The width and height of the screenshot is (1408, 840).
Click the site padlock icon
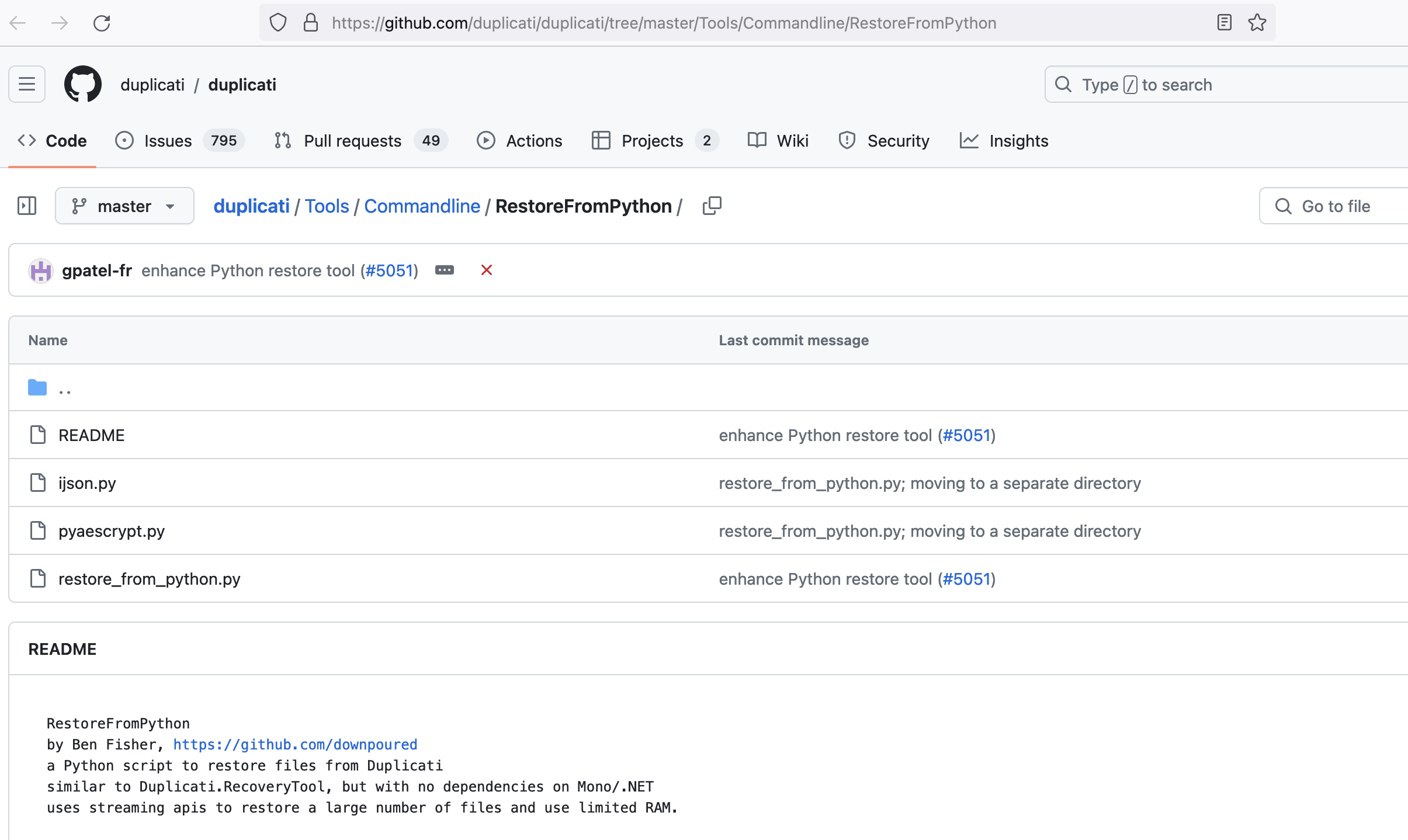(311, 23)
